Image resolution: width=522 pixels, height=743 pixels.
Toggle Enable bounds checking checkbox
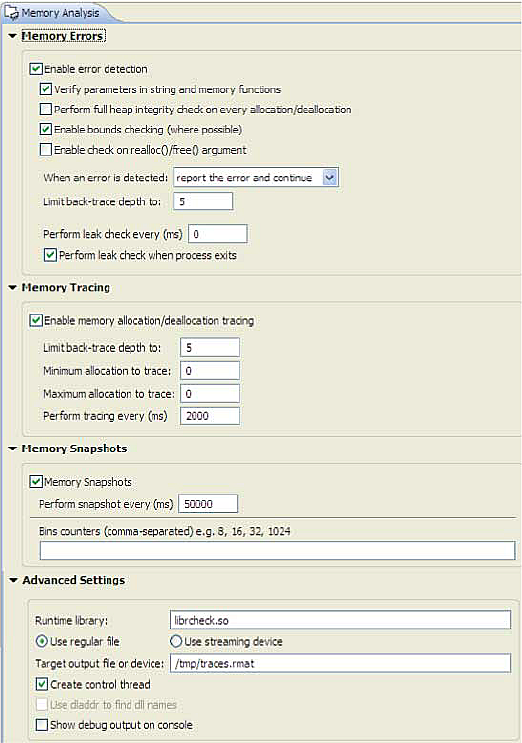[x=46, y=129]
